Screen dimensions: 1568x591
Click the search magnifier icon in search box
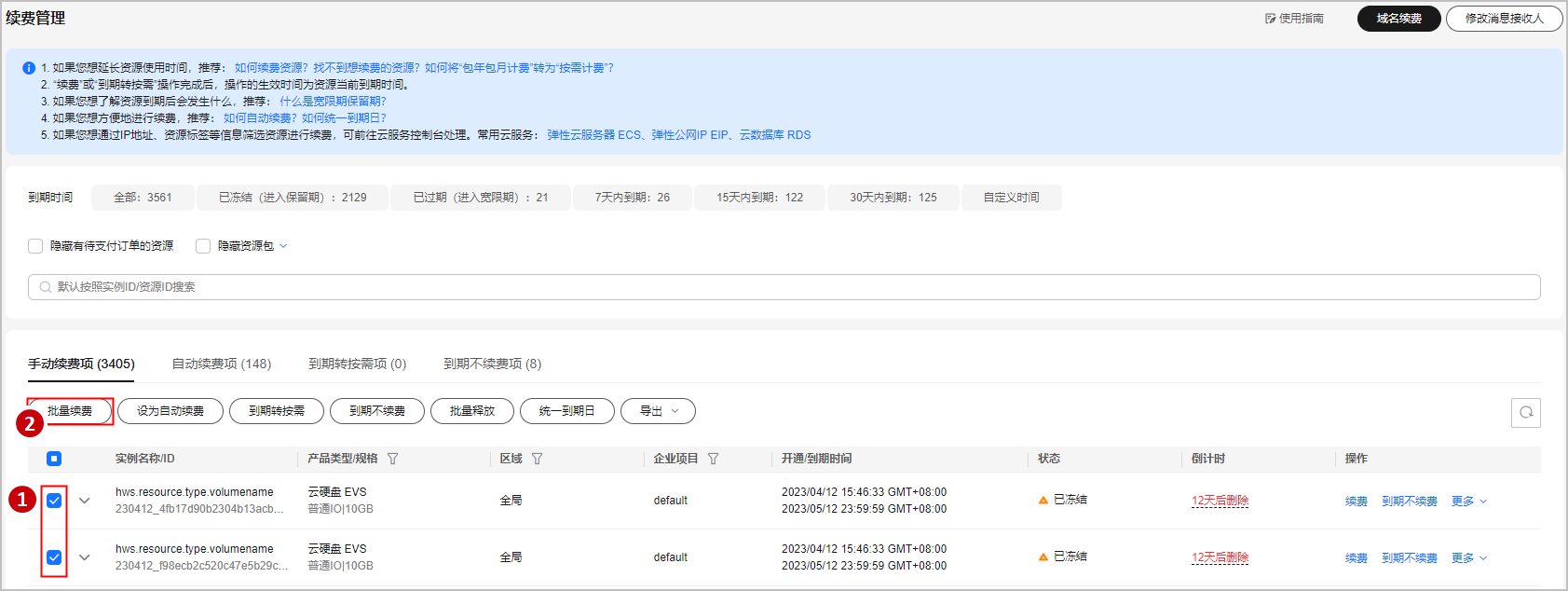[46, 287]
